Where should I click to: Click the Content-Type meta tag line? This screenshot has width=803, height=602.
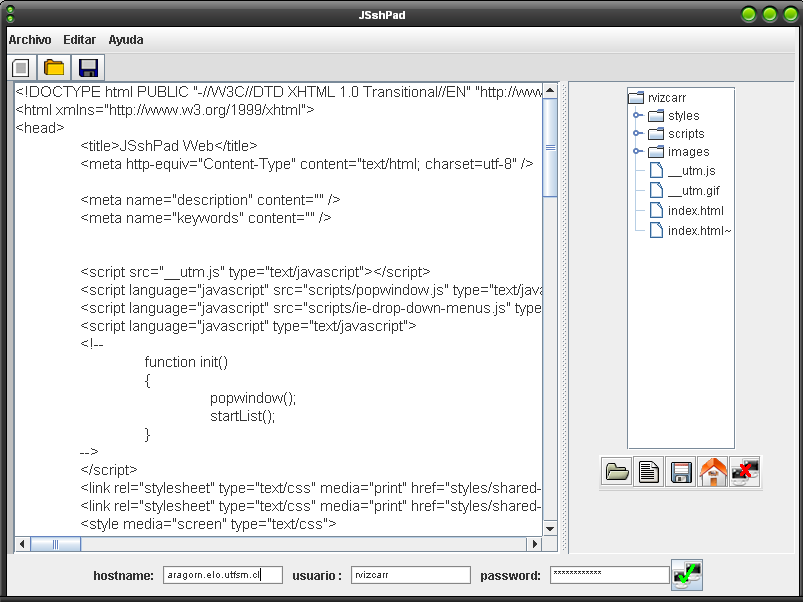306,164
